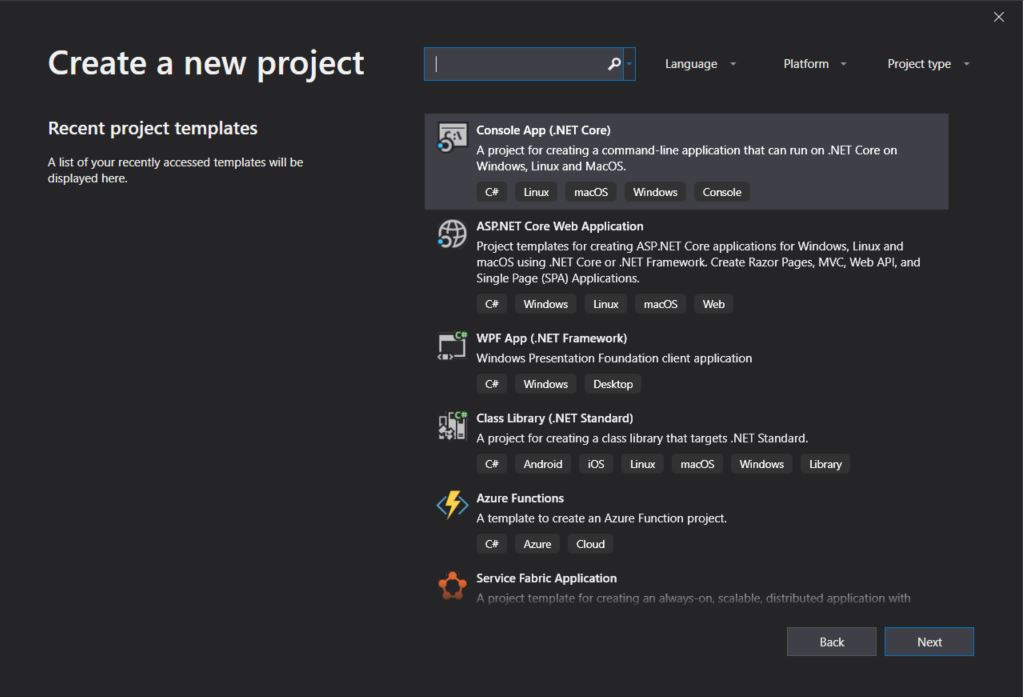Click the Android tag under Class Library
This screenshot has width=1024, height=697.
click(x=543, y=464)
